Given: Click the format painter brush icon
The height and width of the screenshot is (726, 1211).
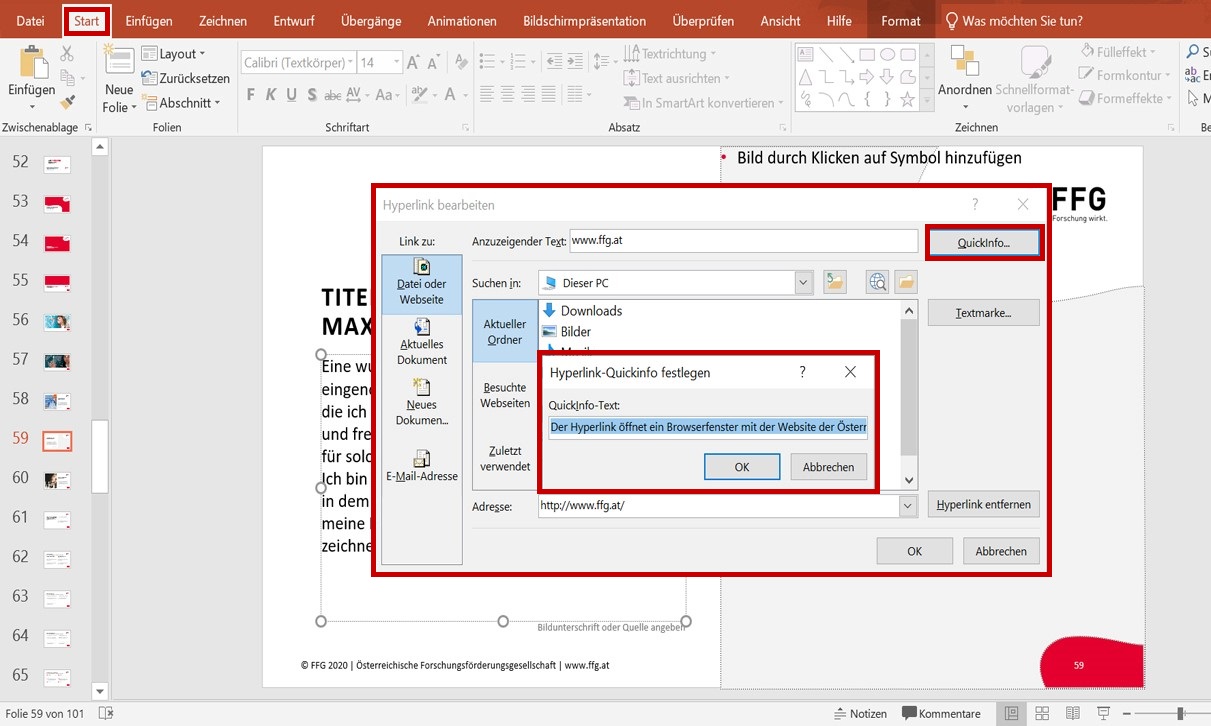Looking at the screenshot, I should click(68, 102).
